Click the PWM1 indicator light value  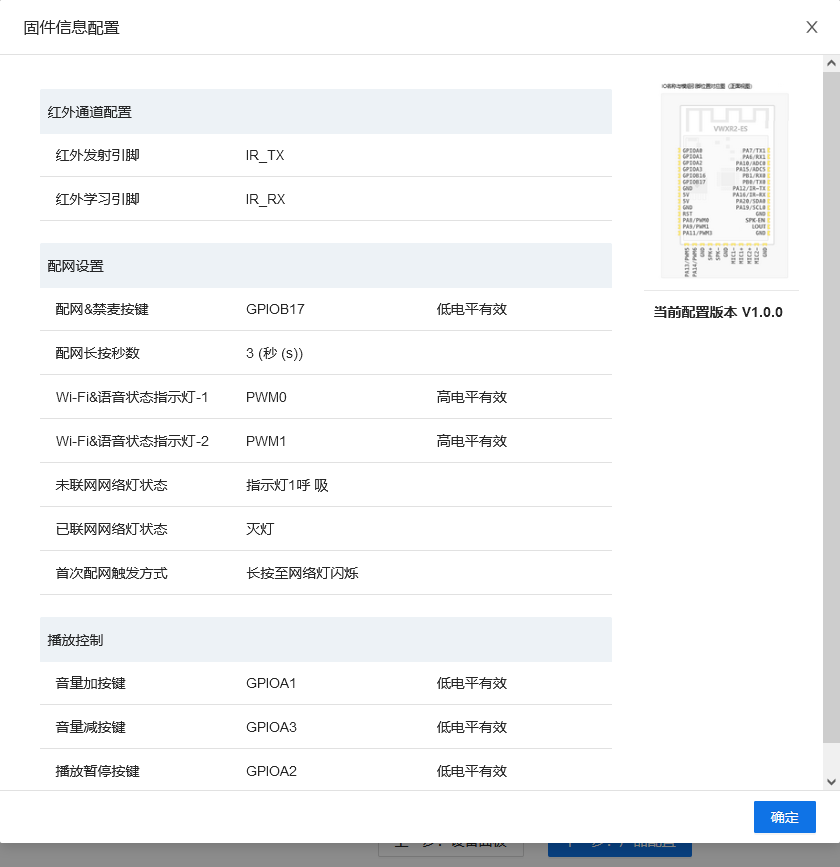[266, 442]
